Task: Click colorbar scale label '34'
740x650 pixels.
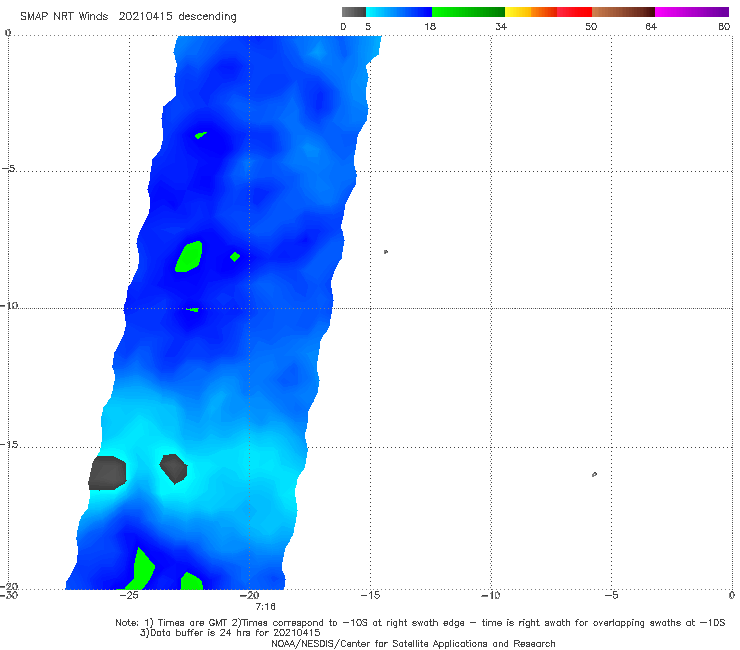Action: 501,26
